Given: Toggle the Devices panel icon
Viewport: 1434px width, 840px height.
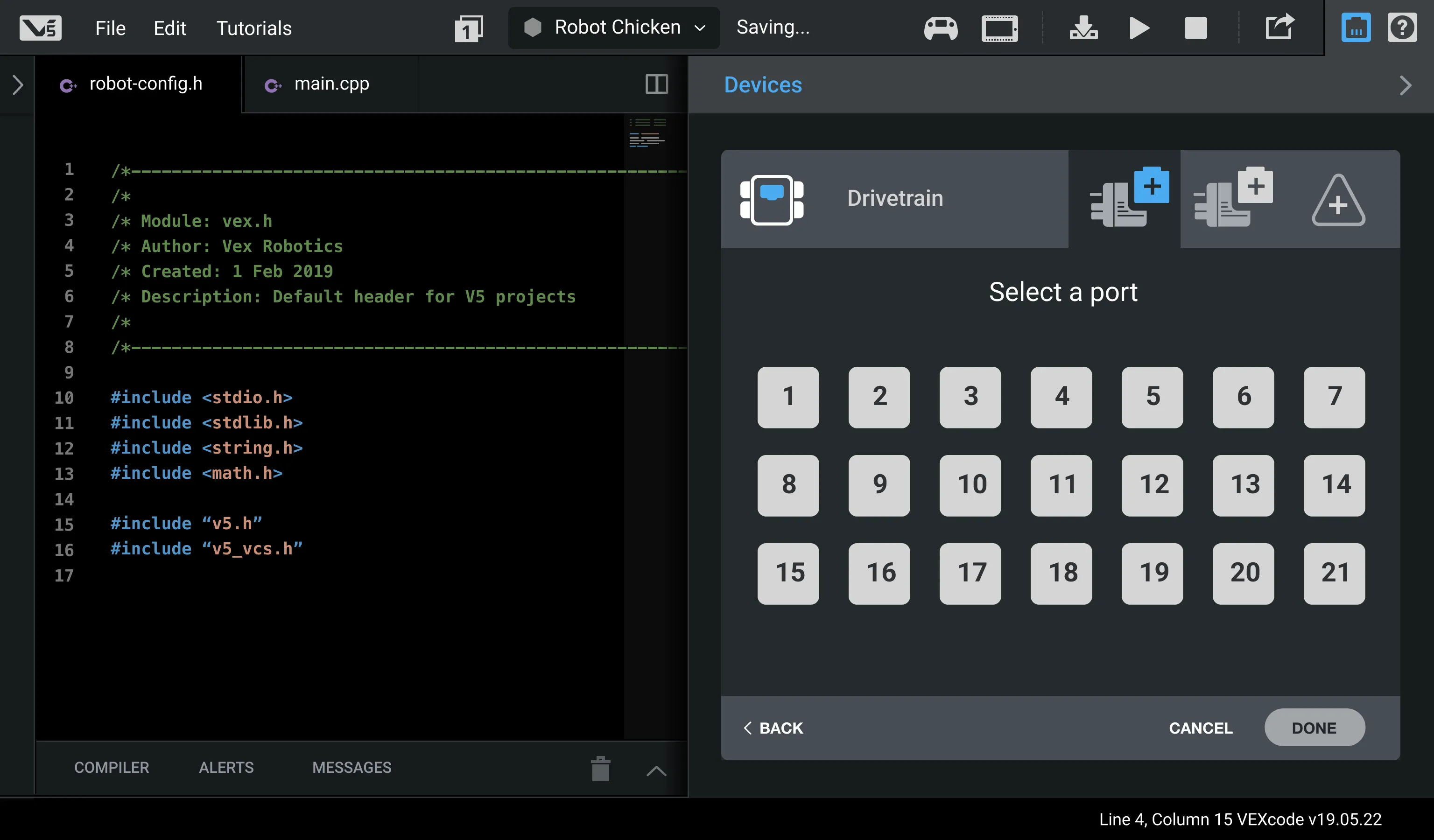Looking at the screenshot, I should click(x=1356, y=28).
